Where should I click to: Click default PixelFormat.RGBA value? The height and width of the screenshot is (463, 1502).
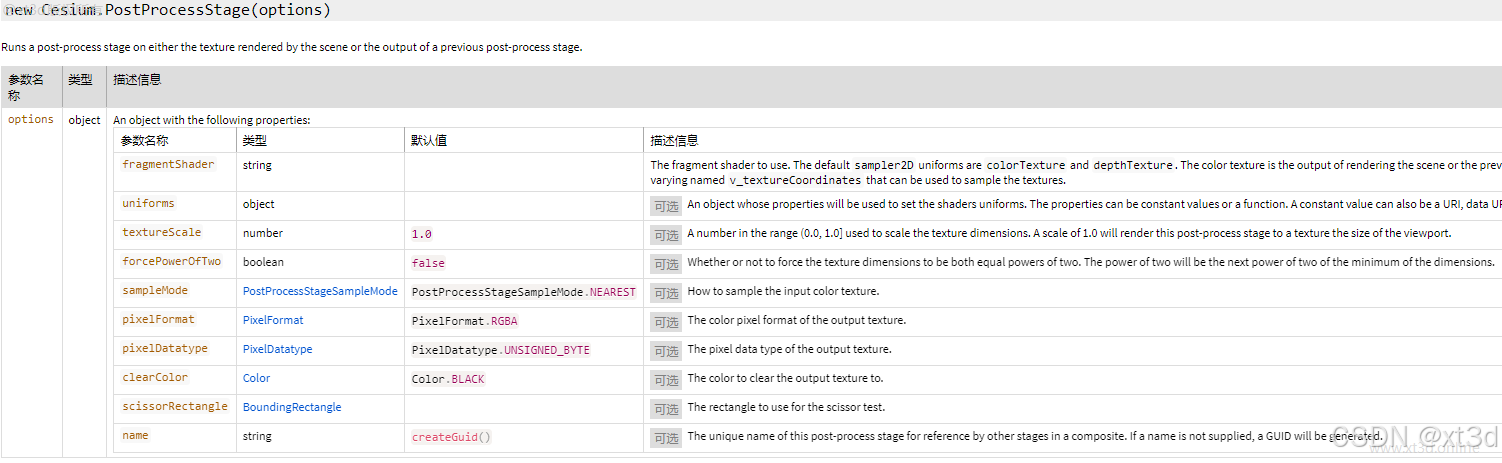pos(465,321)
